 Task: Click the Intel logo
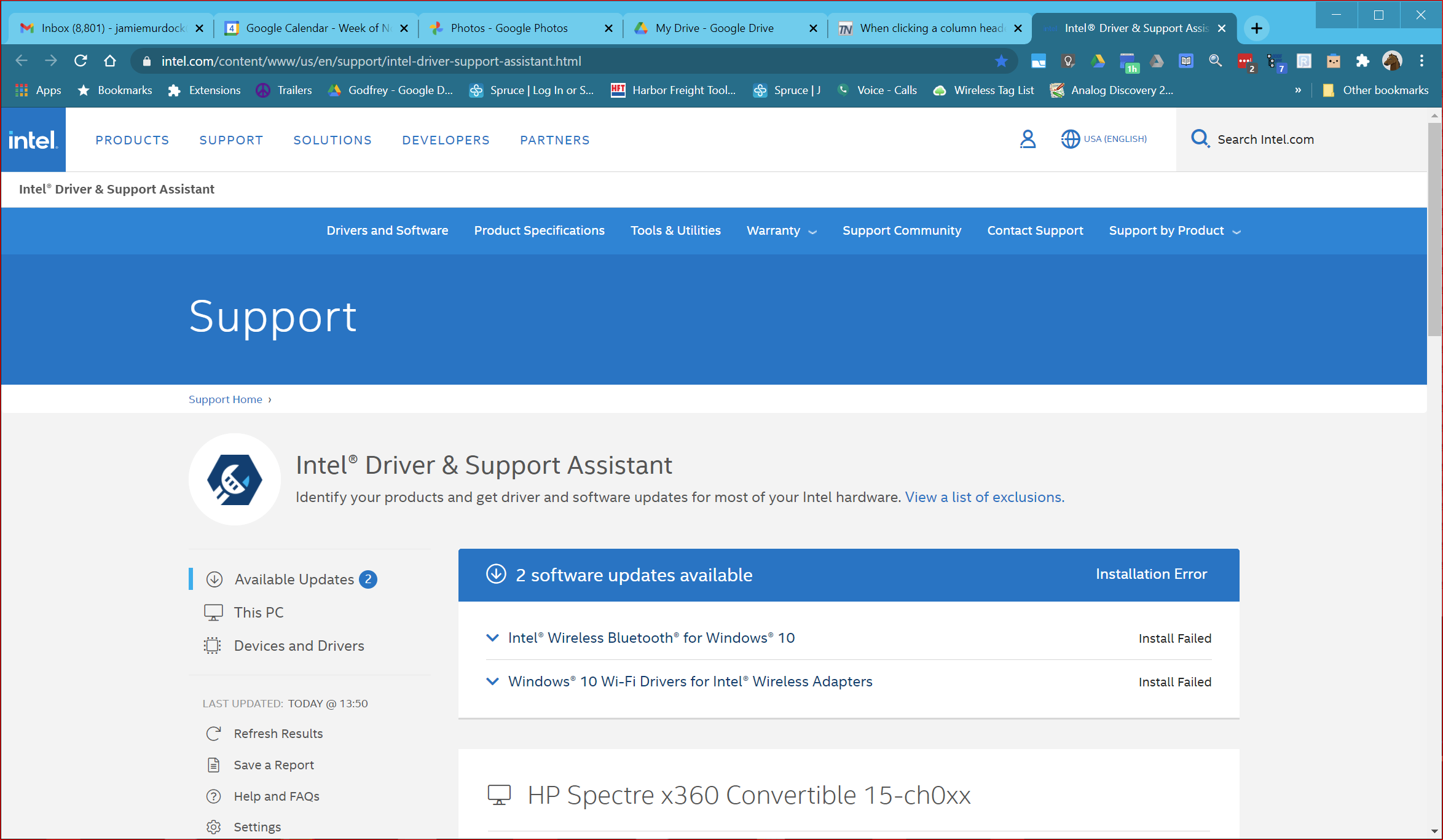point(33,140)
